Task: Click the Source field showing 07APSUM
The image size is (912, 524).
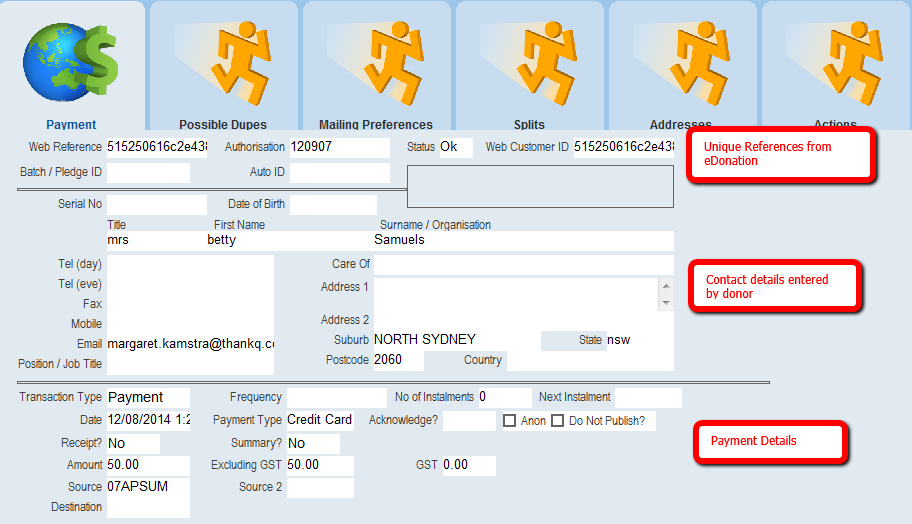Action: 148,487
